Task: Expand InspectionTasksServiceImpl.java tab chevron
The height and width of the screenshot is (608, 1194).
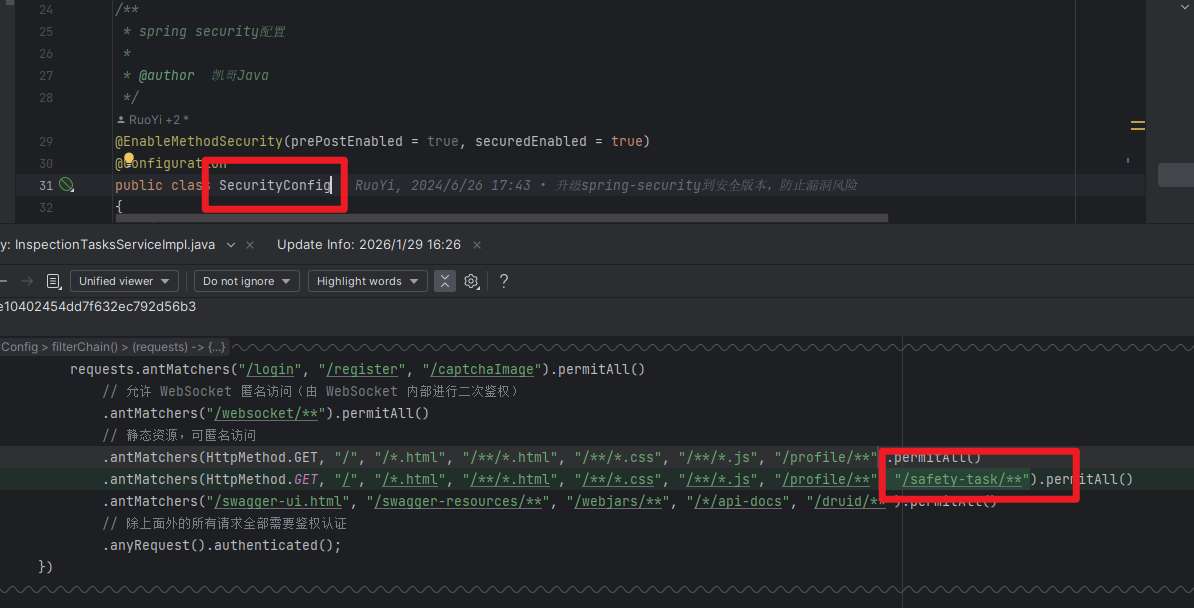Action: [232, 245]
